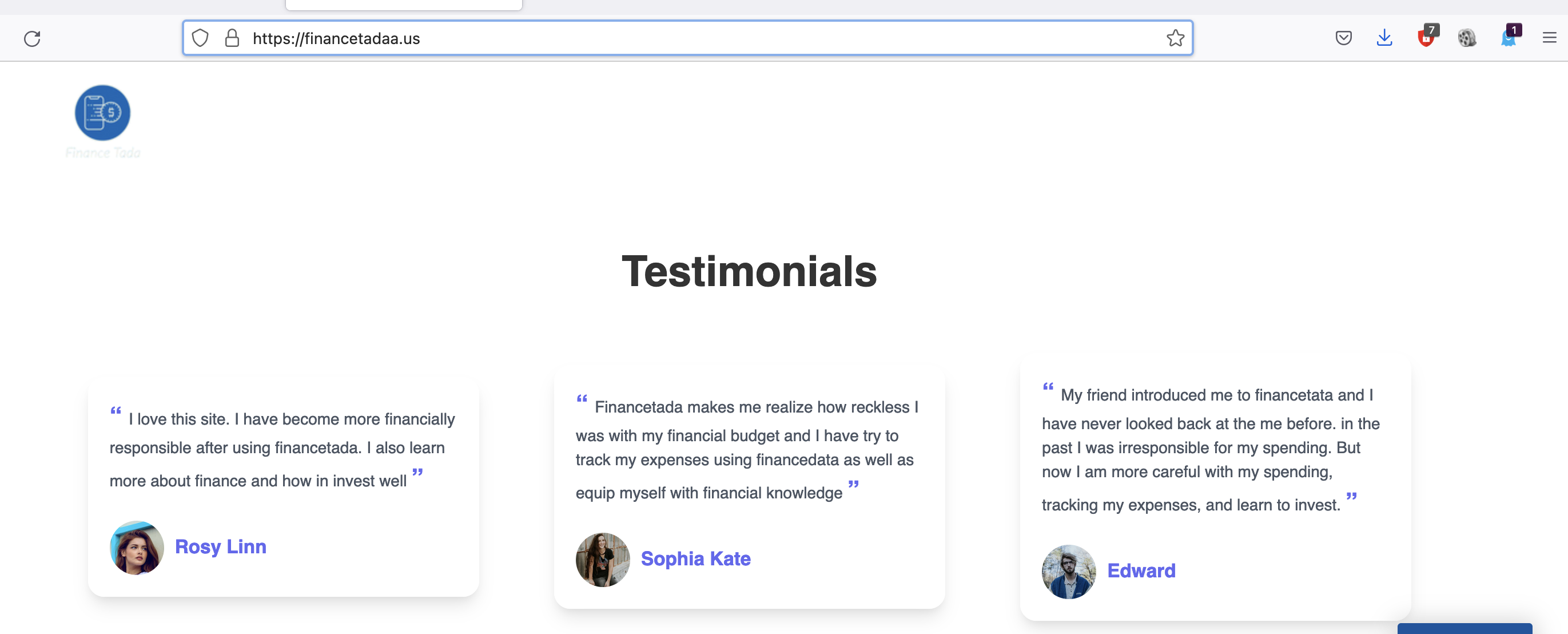1568x634 pixels.
Task: Click the dark blue button at bottom right
Action: (1464, 628)
